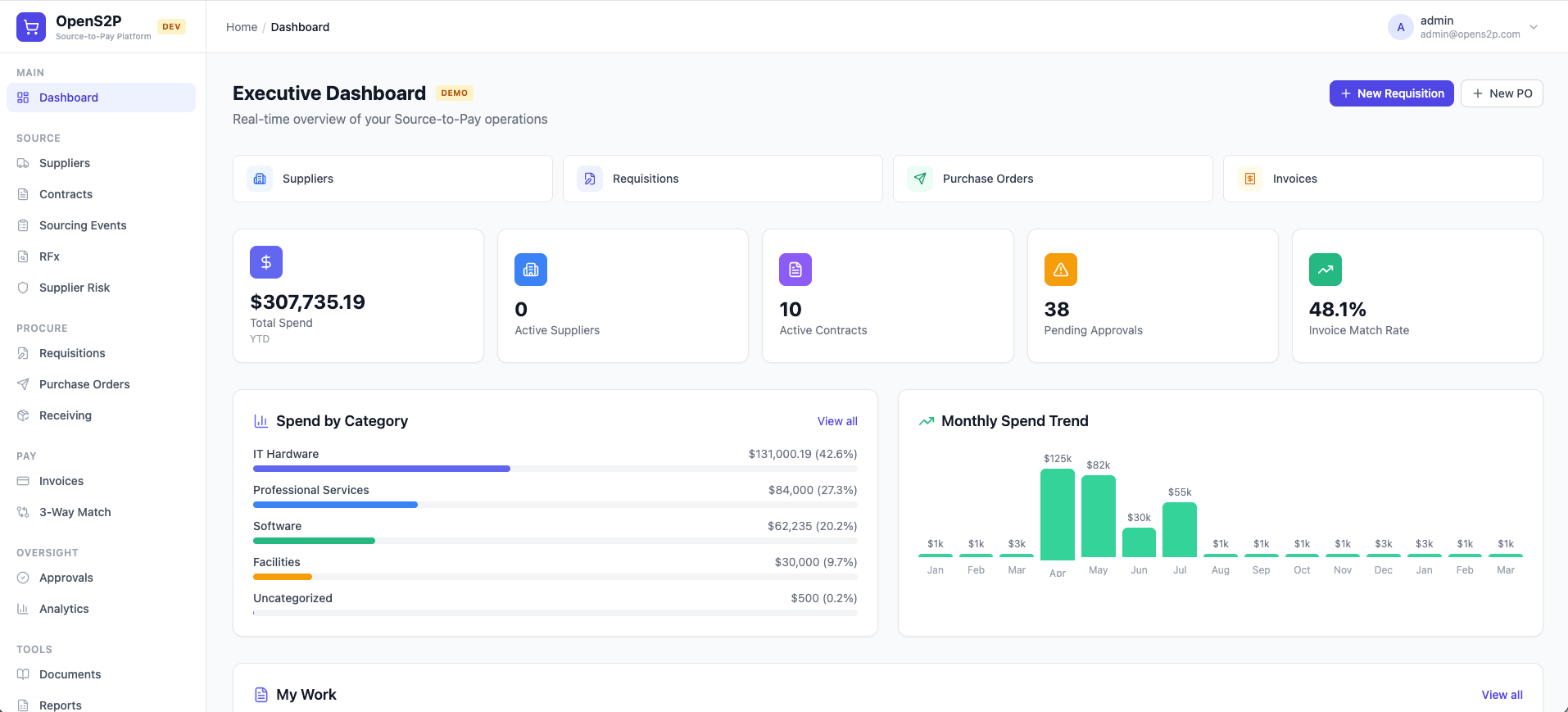Click the OpenS2P shopping cart logo

click(x=31, y=27)
